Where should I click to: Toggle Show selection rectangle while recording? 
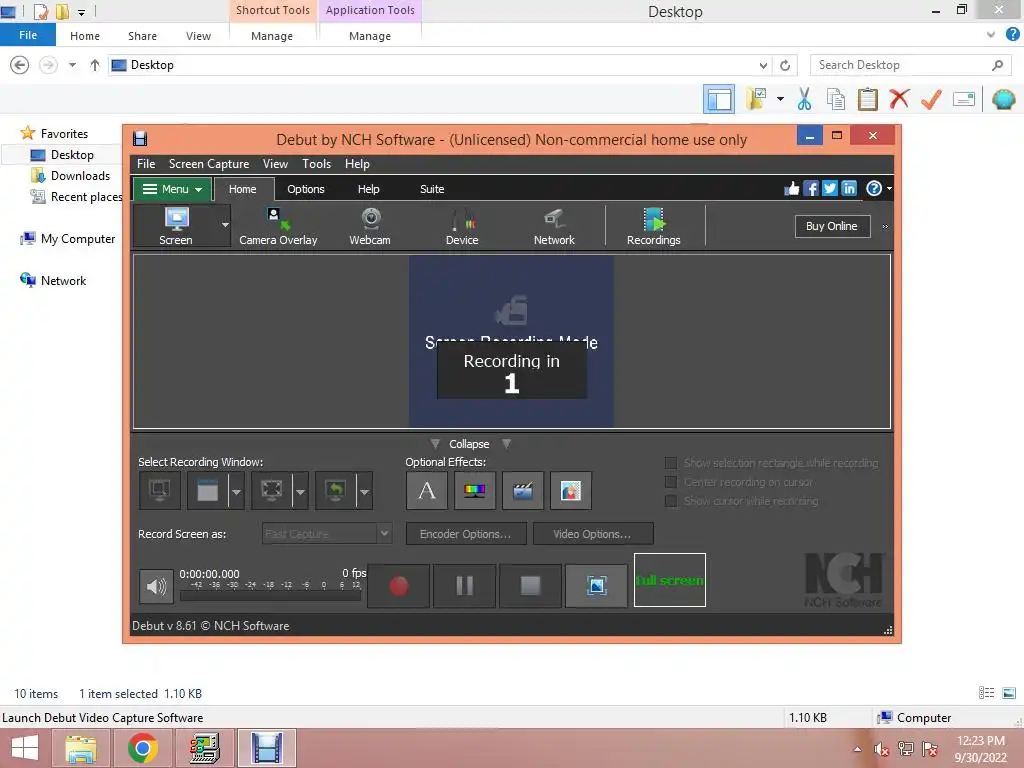coord(671,463)
